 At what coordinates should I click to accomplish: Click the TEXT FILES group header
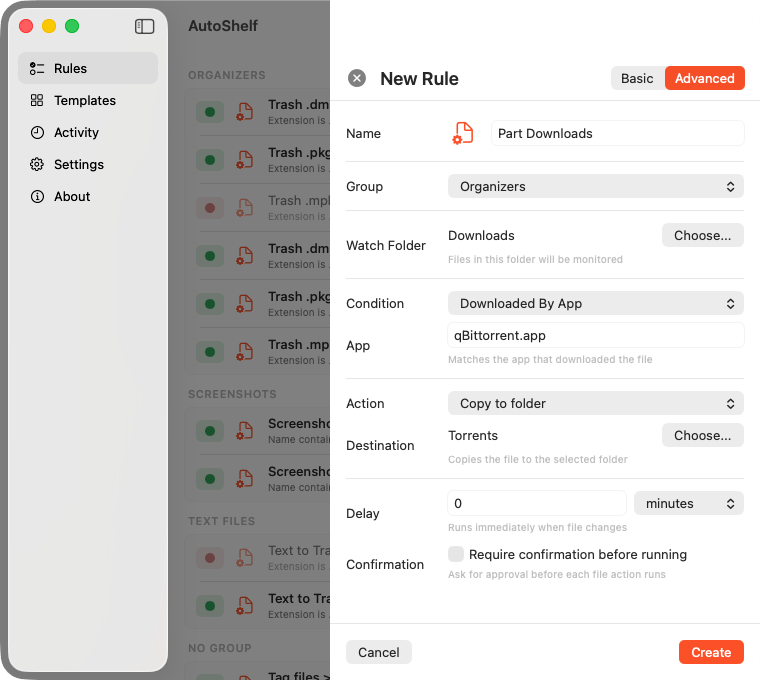pyautogui.click(x=222, y=521)
